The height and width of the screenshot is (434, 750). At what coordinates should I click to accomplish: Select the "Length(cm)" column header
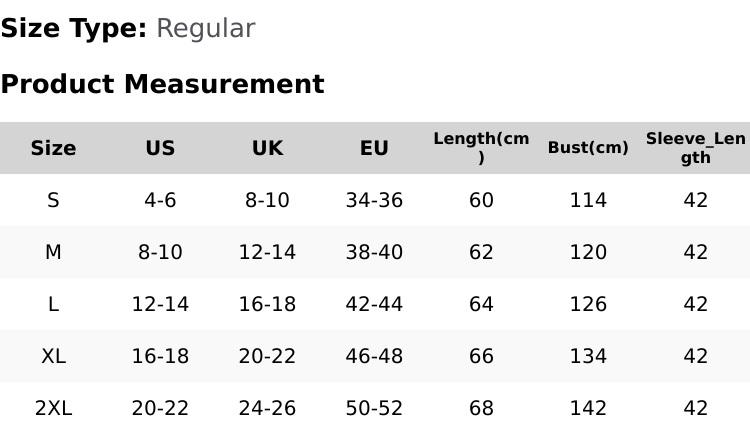(481, 148)
